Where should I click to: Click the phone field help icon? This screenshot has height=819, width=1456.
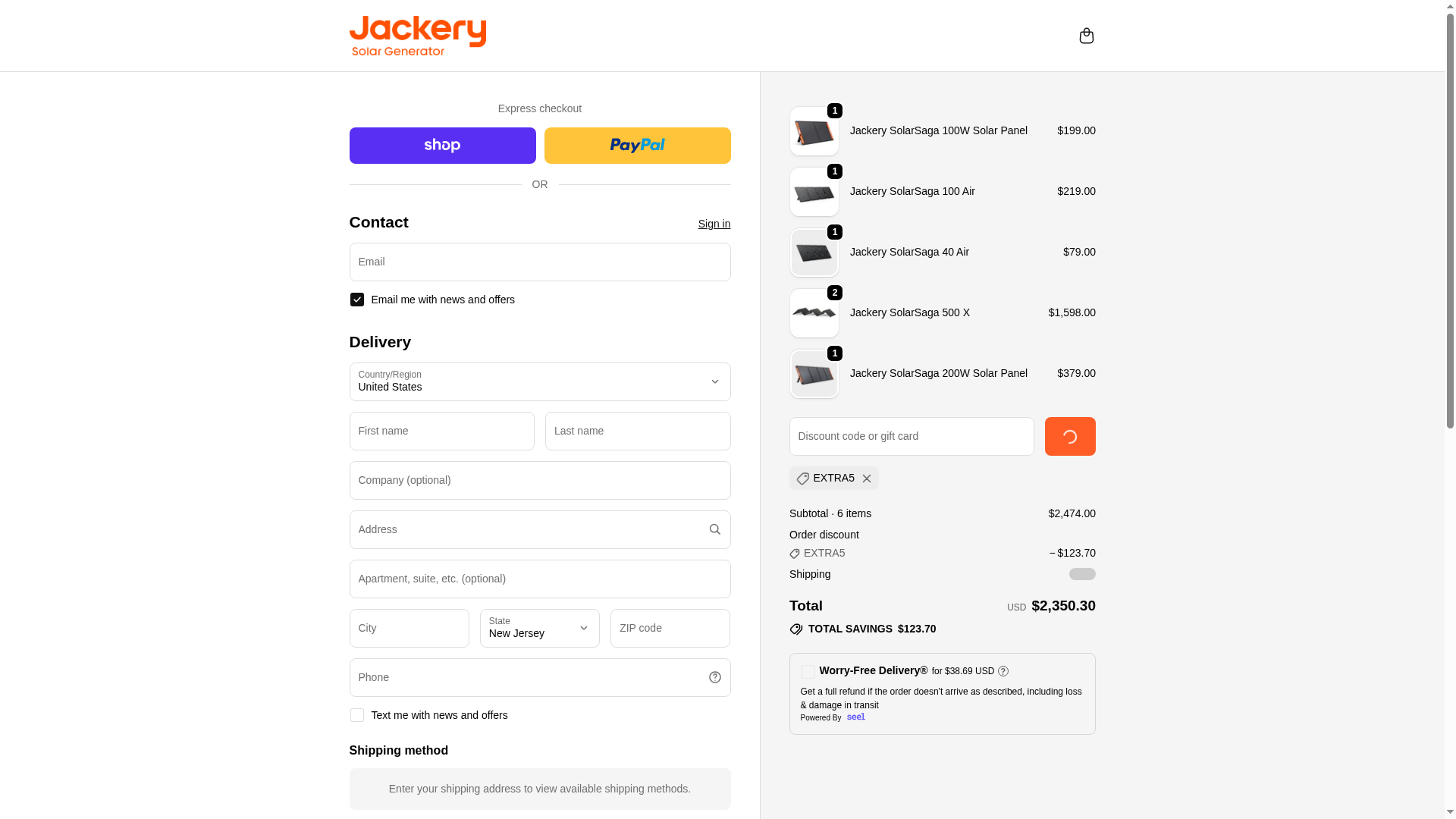714,677
